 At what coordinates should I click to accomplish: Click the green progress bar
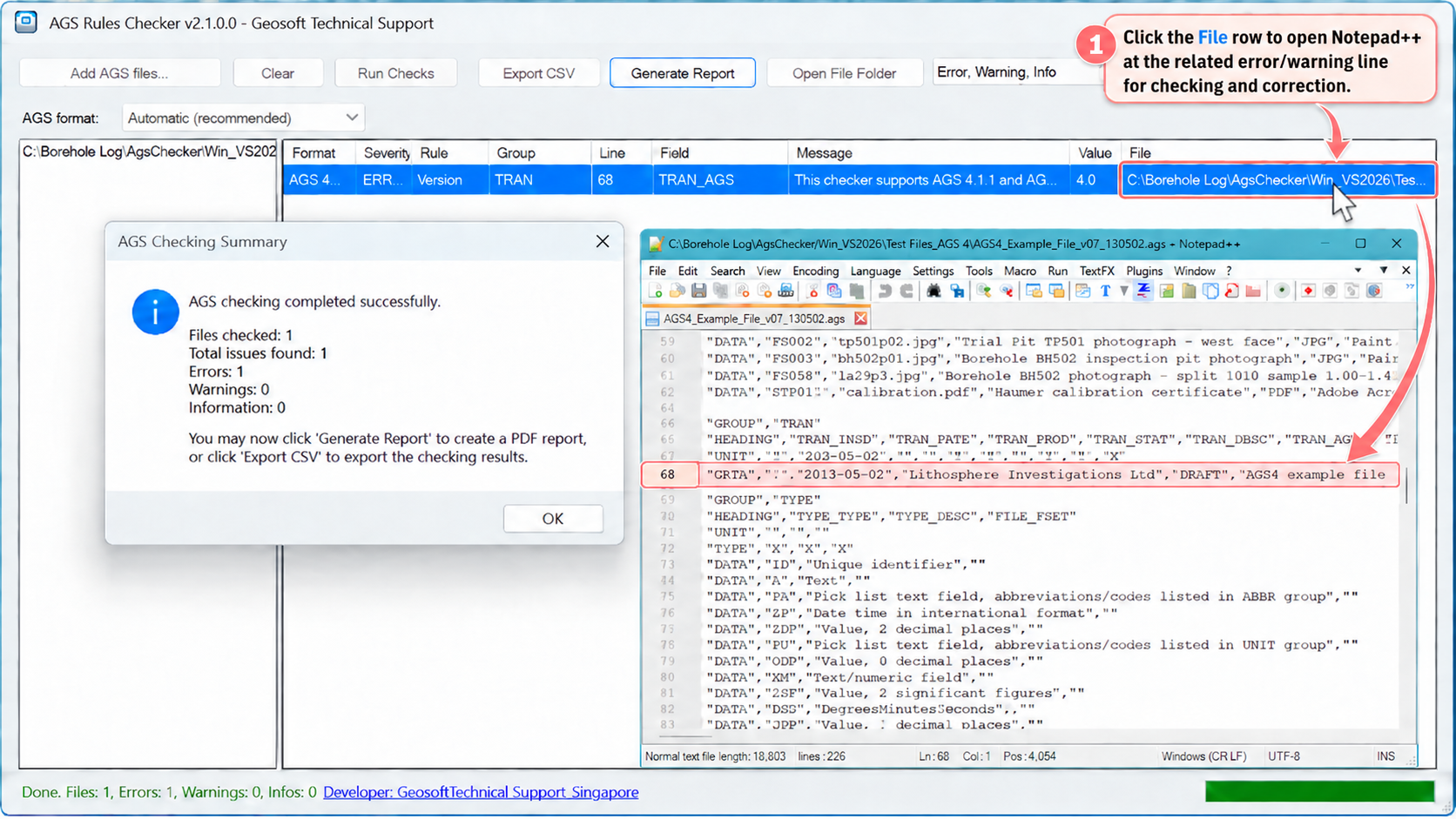tap(1319, 791)
